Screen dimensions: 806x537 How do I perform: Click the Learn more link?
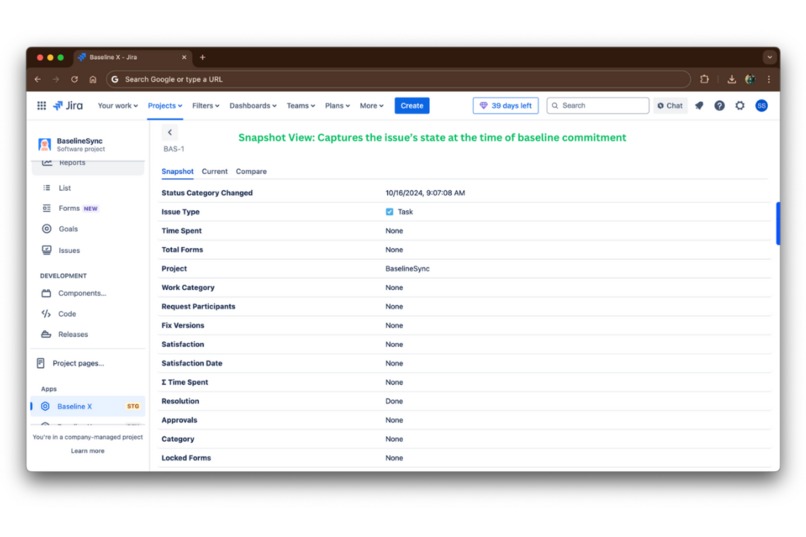coord(87,451)
